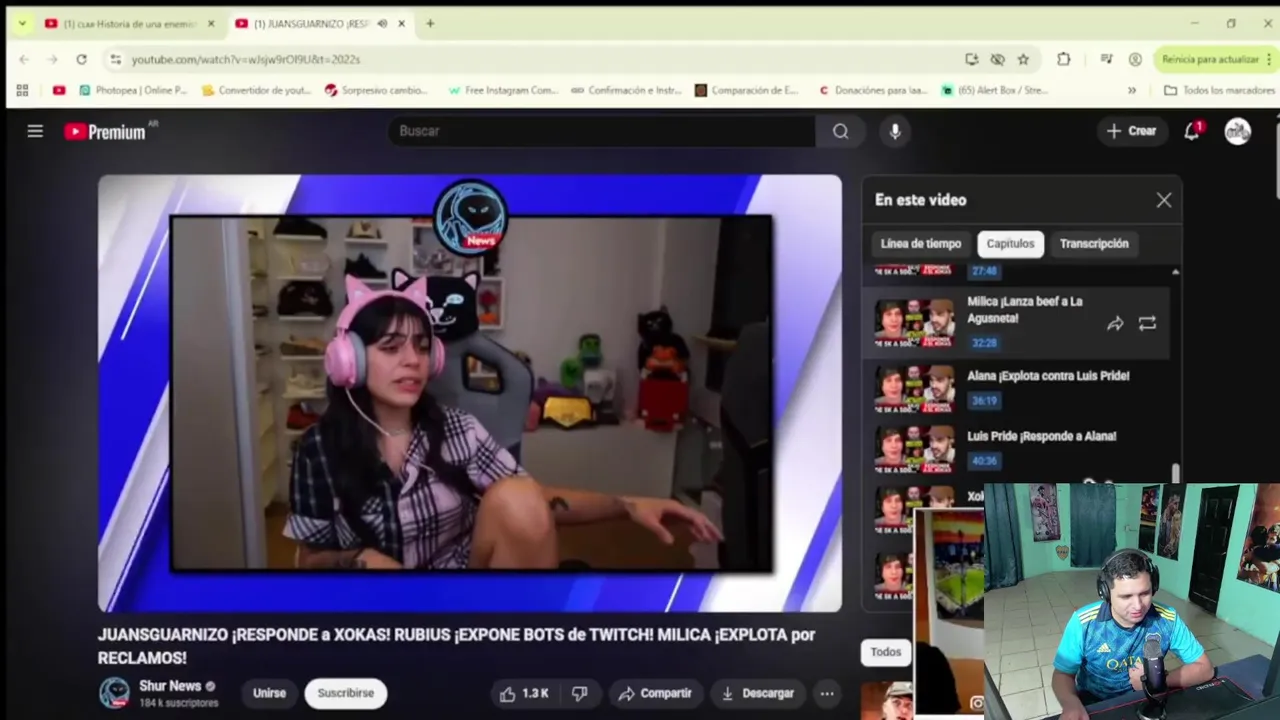Click the 36:19 chapter timestamp

tap(984, 401)
